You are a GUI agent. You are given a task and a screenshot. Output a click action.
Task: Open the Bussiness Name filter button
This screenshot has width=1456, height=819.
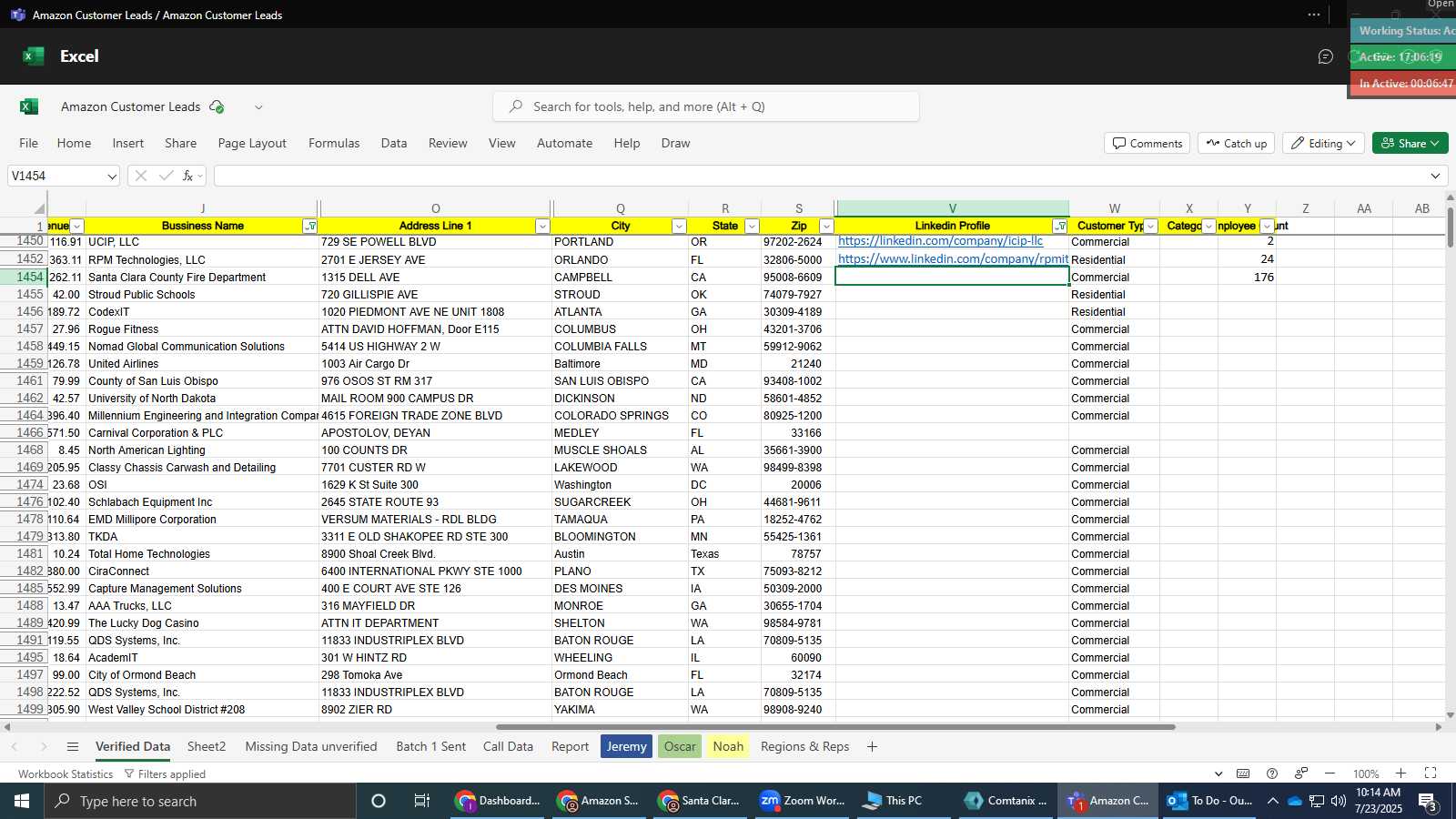[x=309, y=226]
